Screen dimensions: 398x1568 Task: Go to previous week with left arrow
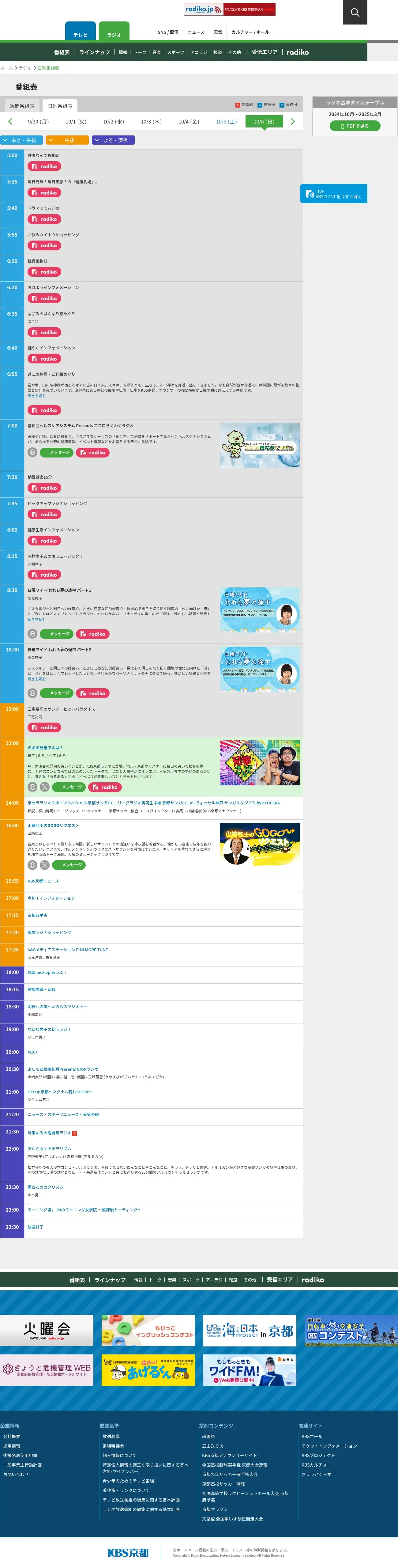pos(10,121)
